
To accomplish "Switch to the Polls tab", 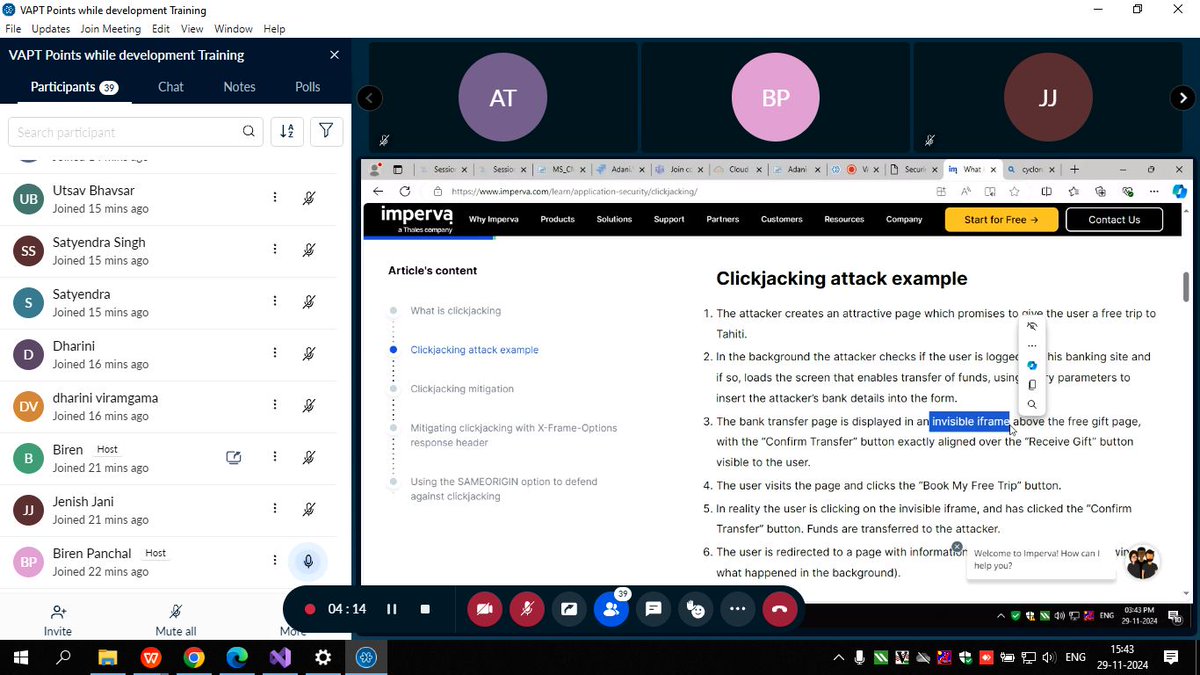I will (308, 87).
